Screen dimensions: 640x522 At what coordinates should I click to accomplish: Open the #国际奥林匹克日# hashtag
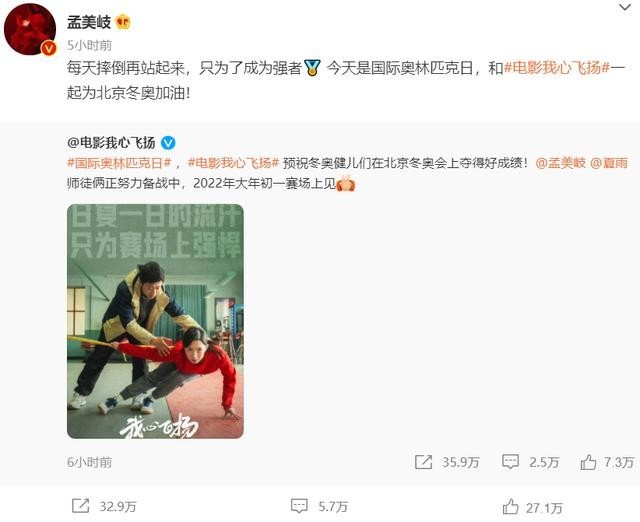point(119,163)
